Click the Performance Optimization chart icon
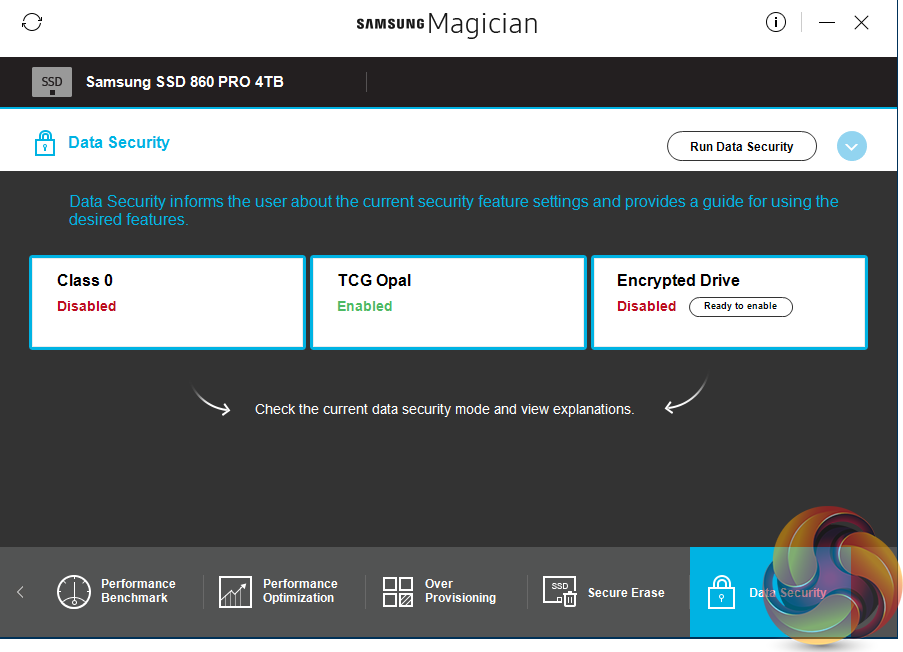903x652 pixels. click(x=235, y=592)
